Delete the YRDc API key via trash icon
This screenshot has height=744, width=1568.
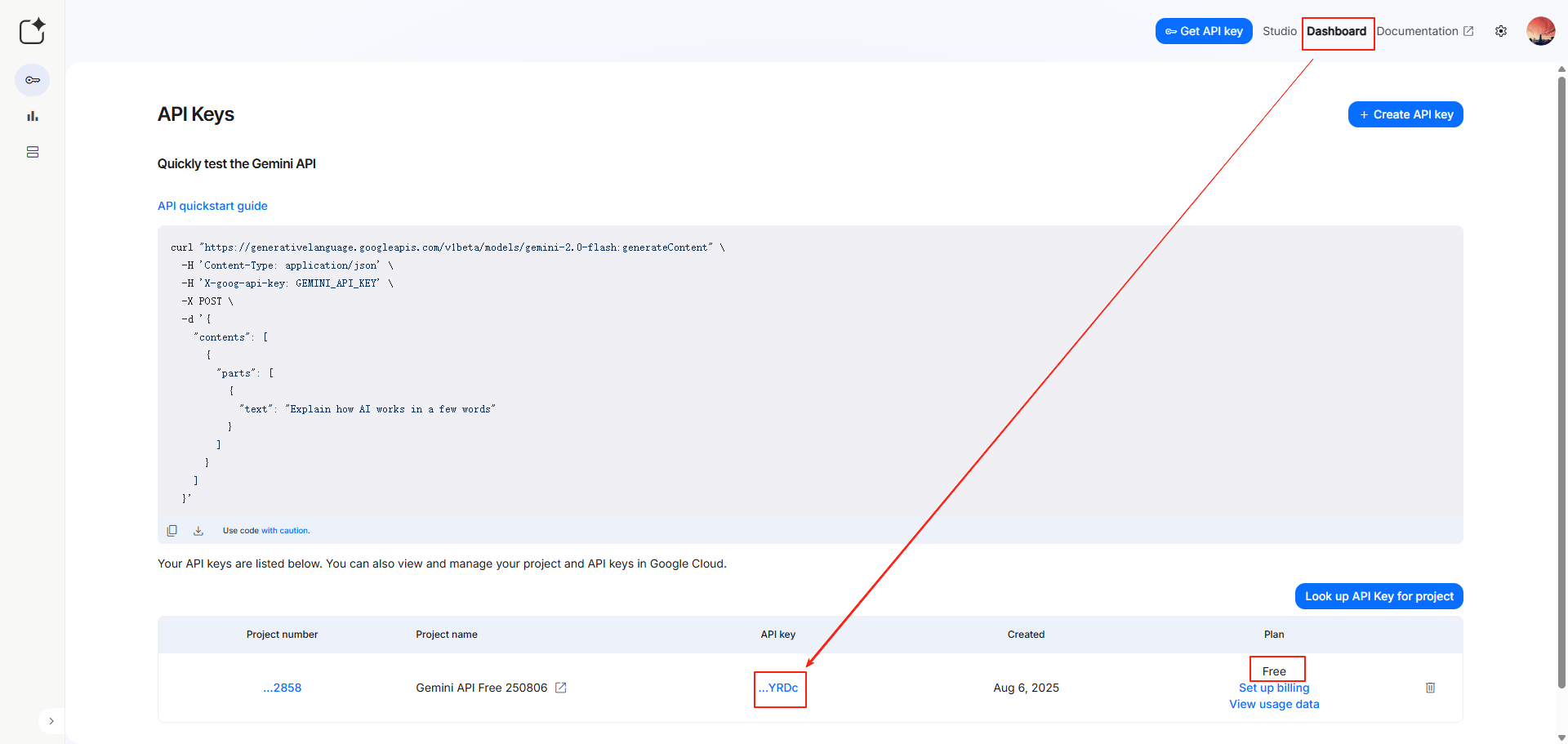pyautogui.click(x=1430, y=688)
